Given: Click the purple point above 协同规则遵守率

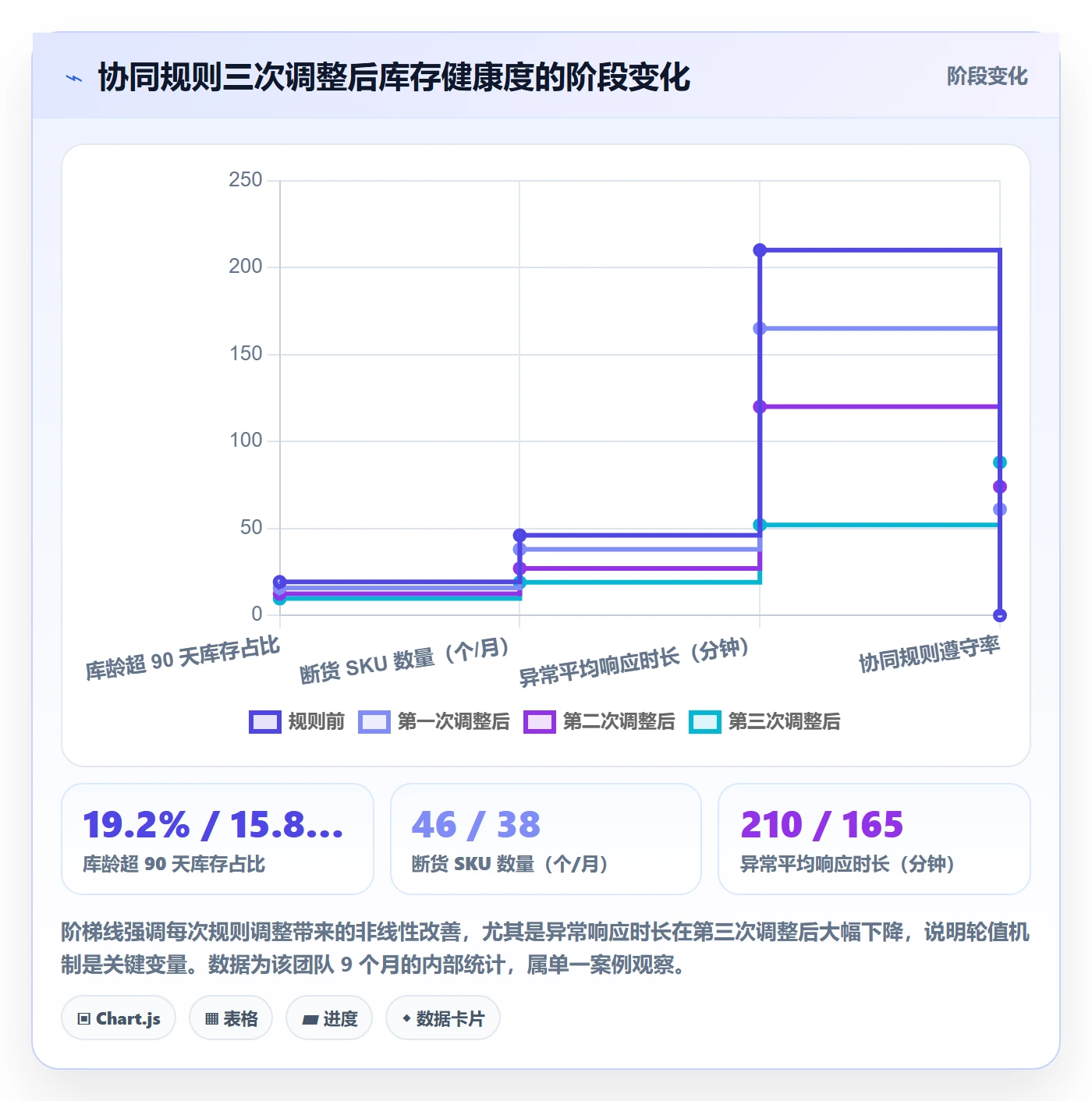Looking at the screenshot, I should 1000,487.
